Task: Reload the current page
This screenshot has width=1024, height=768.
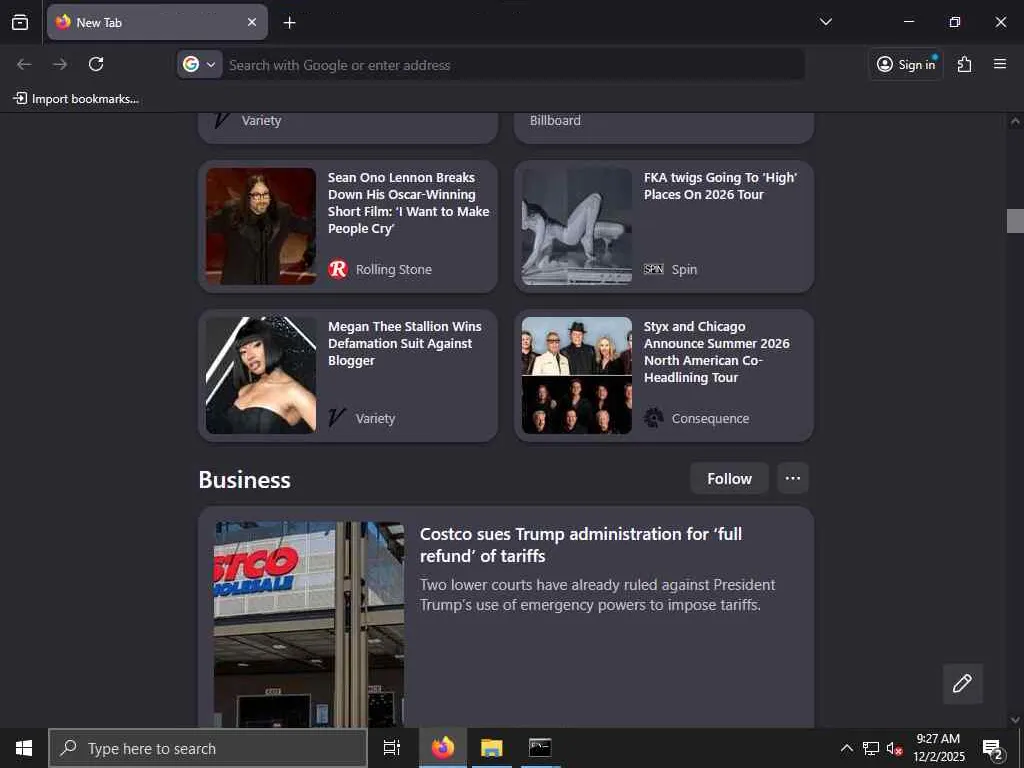Action: click(x=96, y=64)
